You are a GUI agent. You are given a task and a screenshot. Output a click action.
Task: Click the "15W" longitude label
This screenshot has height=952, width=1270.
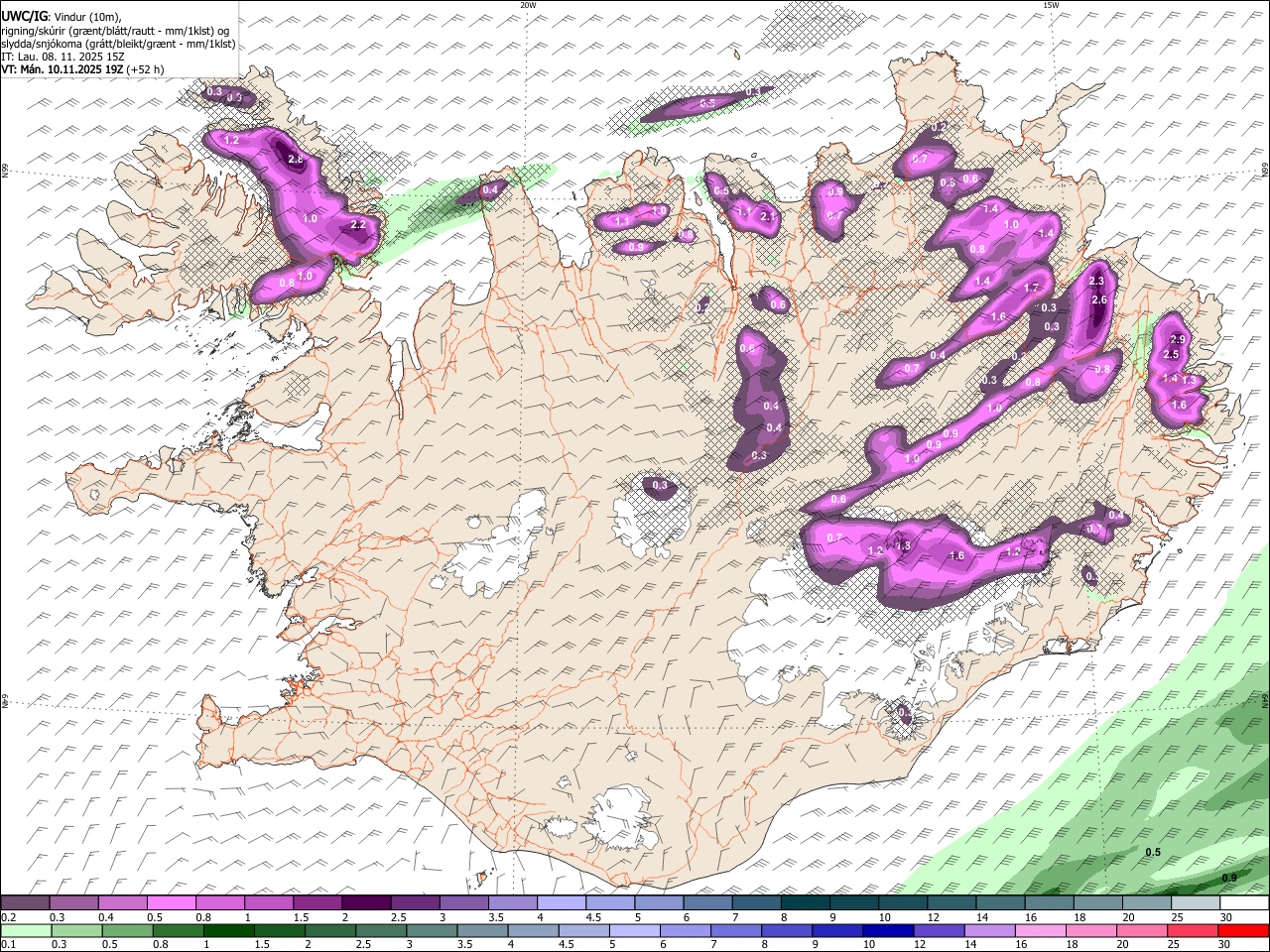tap(1051, 5)
